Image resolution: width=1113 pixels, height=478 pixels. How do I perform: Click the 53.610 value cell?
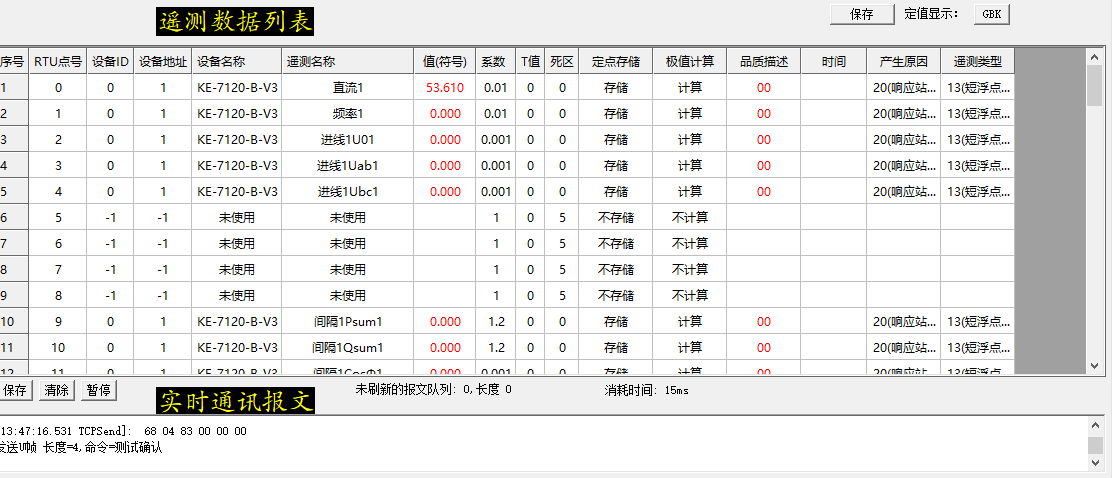tap(445, 88)
